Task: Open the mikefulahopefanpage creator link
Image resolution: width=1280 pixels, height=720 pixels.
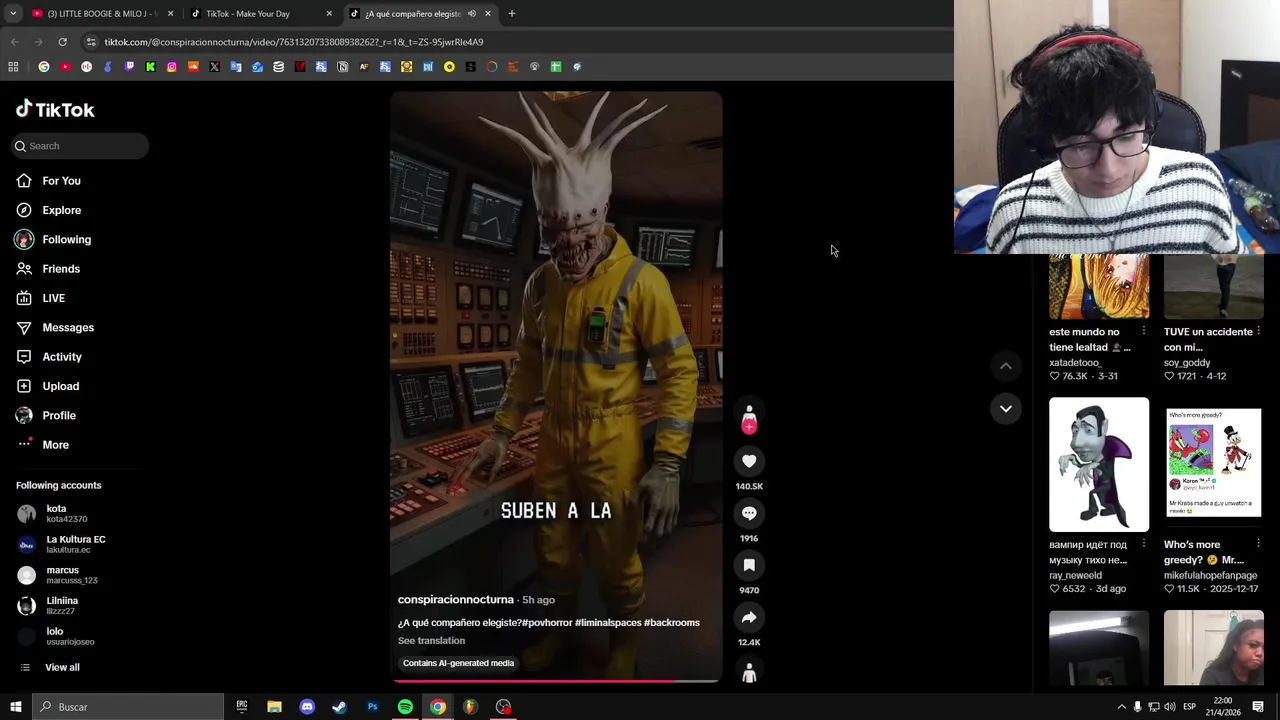Action: tap(1210, 576)
